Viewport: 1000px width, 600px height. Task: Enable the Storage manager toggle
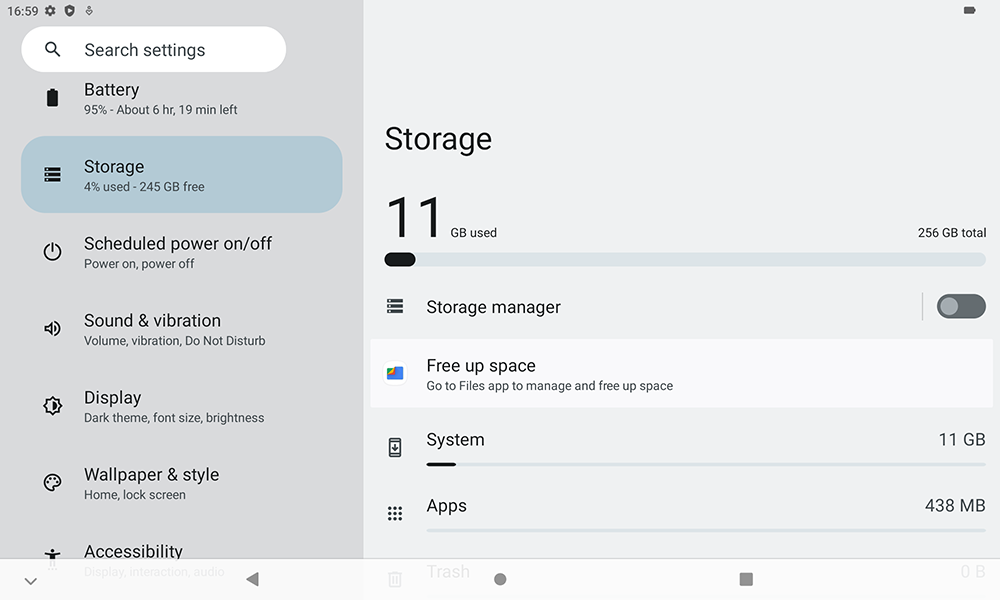click(x=960, y=307)
